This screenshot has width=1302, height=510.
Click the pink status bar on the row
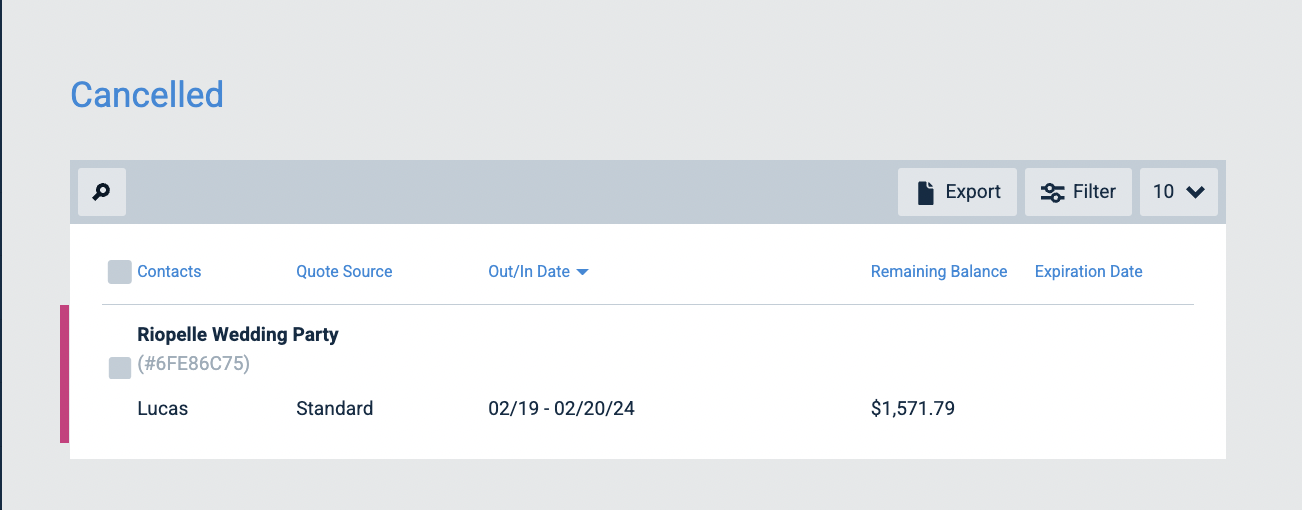point(65,374)
